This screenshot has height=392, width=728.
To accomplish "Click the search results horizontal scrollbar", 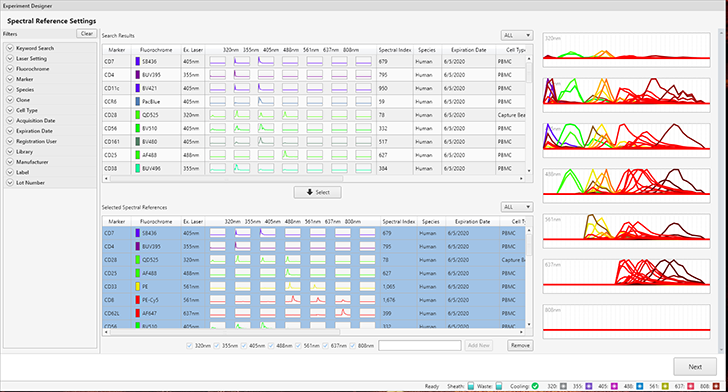I will point(227,178).
